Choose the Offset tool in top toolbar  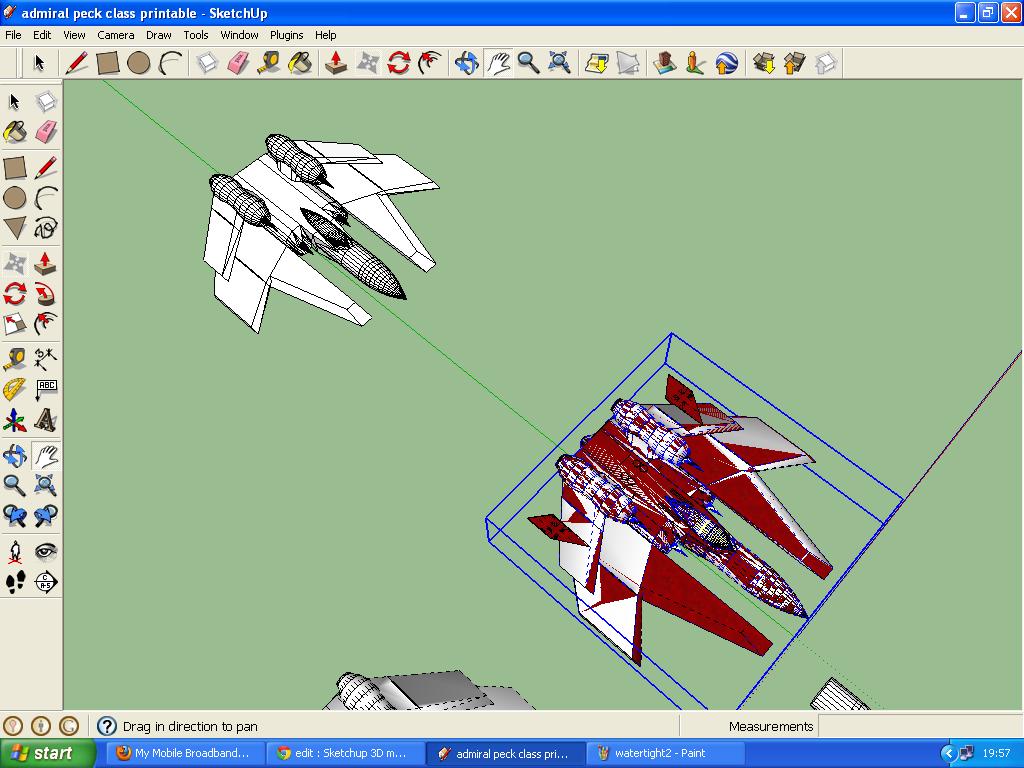click(x=430, y=63)
